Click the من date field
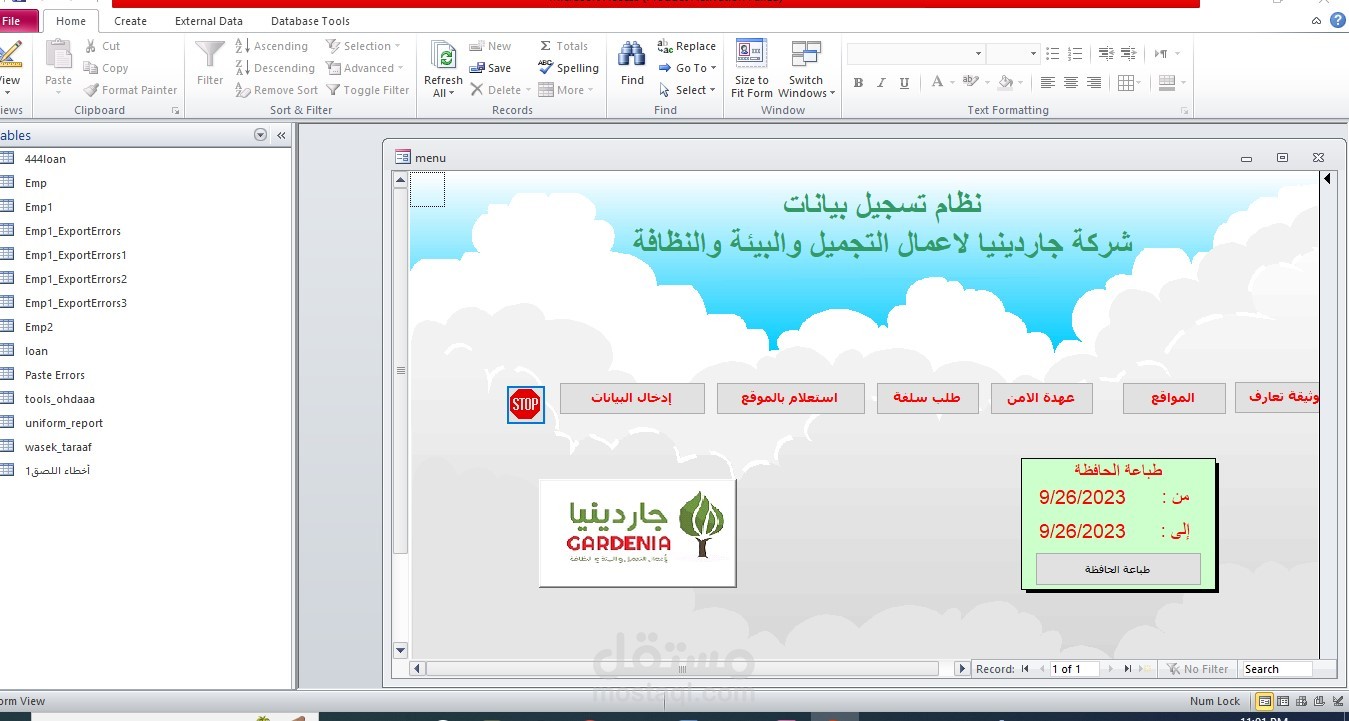This screenshot has width=1349, height=721. point(1083,497)
